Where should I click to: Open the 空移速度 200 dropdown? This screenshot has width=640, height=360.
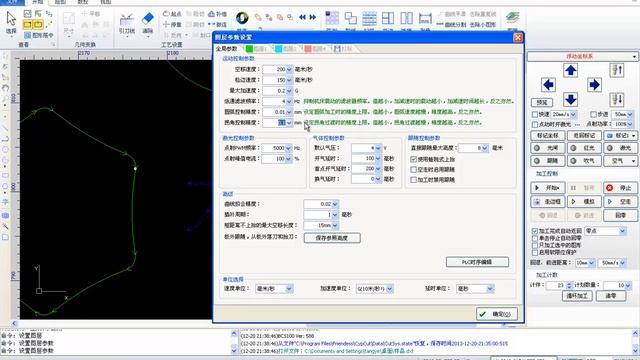pyautogui.click(x=289, y=69)
